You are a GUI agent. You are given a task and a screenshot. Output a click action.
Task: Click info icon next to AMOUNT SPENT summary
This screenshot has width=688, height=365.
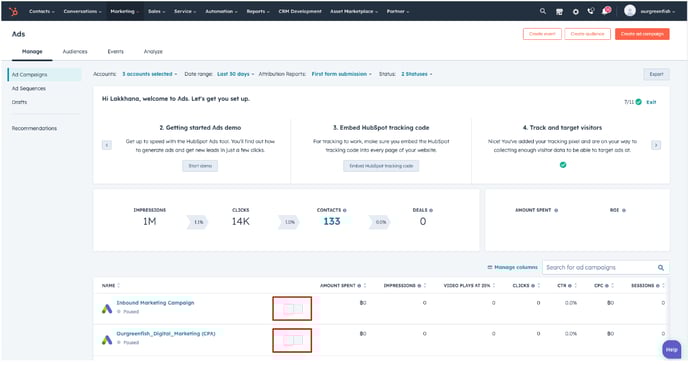coord(556,210)
